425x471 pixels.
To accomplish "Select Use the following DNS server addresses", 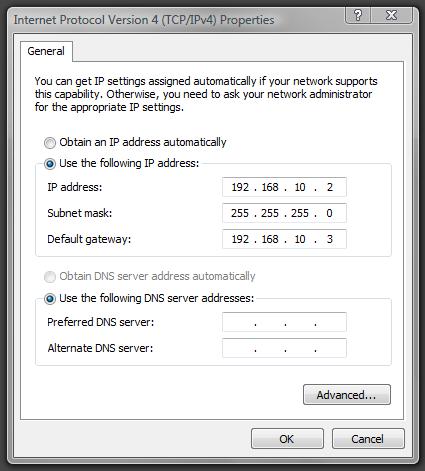I will tap(50, 299).
